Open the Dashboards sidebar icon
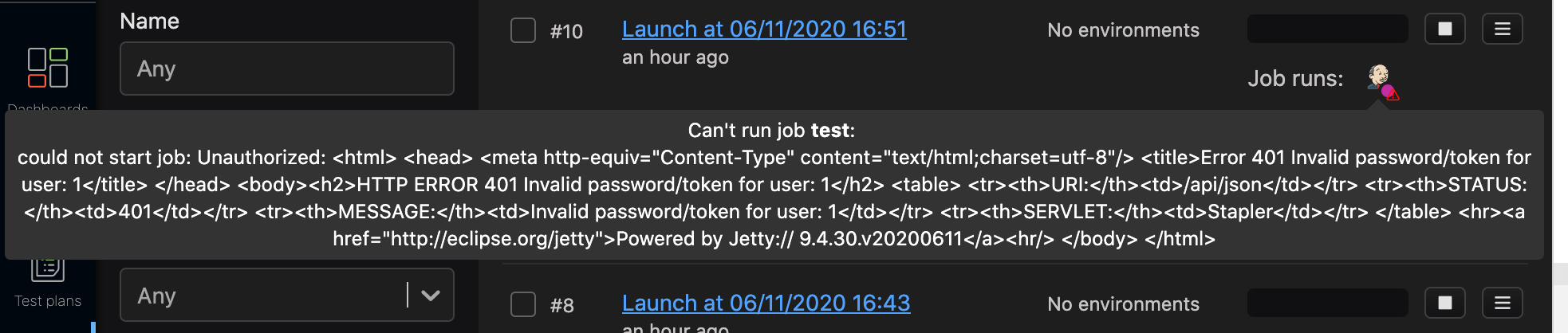 tap(48, 68)
